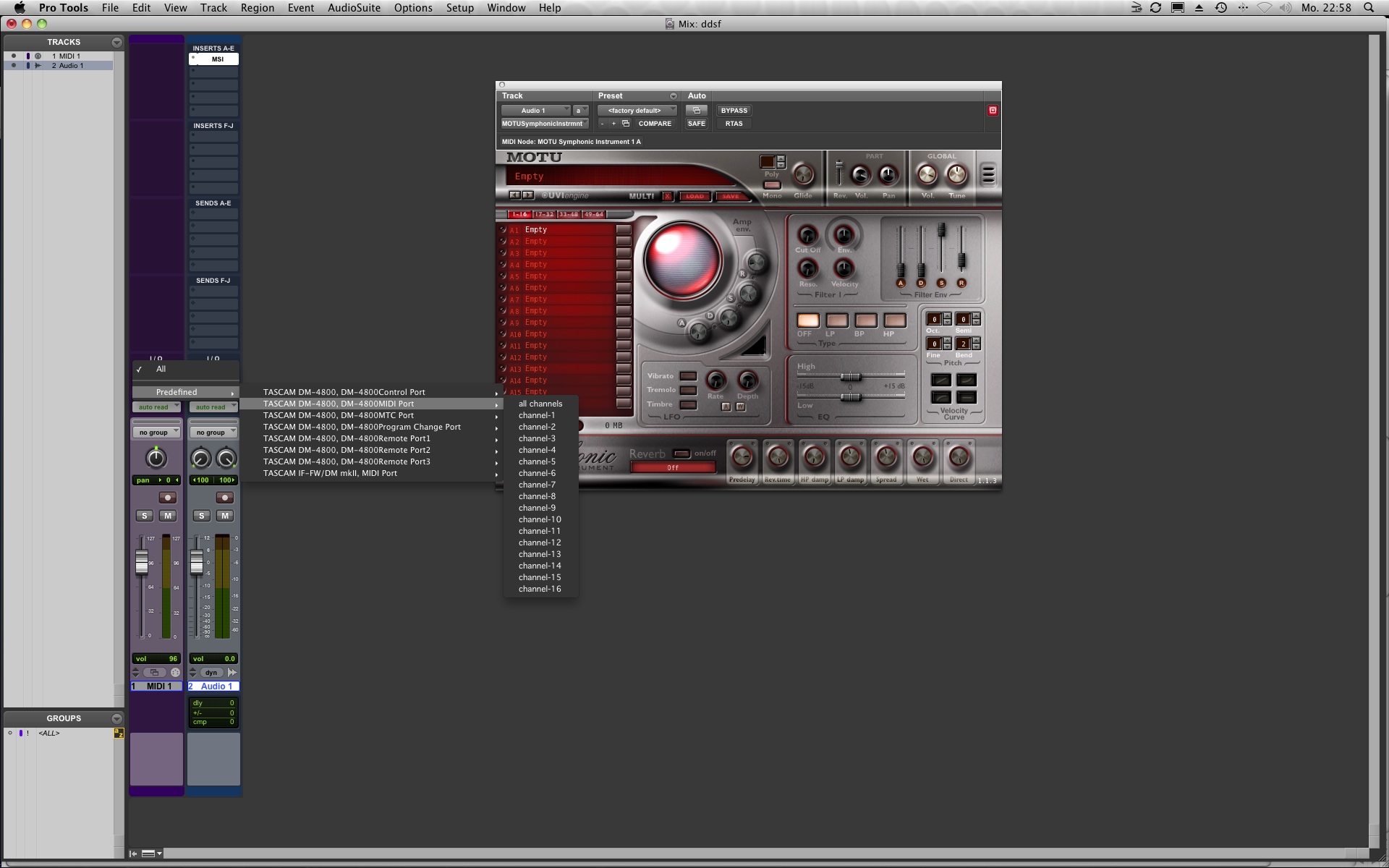
Task: Record-enable the MIDI 1 track
Action: tap(167, 498)
